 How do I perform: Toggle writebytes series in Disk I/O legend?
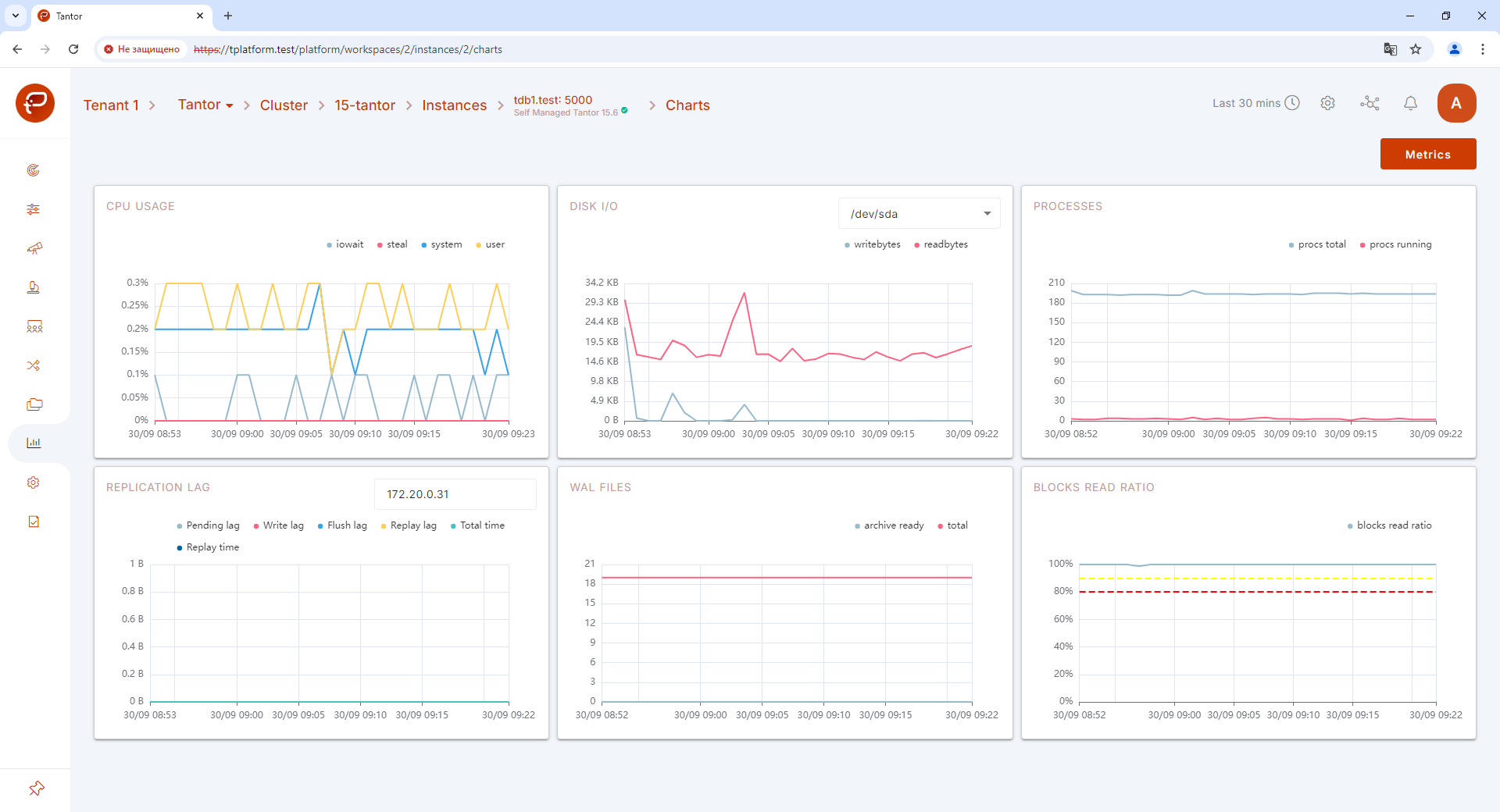pyautogui.click(x=872, y=244)
